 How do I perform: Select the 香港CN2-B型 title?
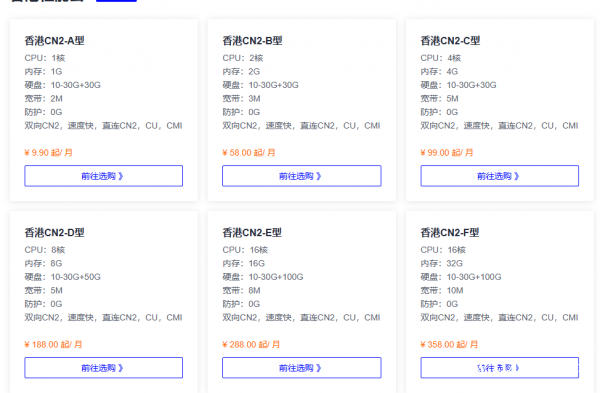tap(252, 41)
